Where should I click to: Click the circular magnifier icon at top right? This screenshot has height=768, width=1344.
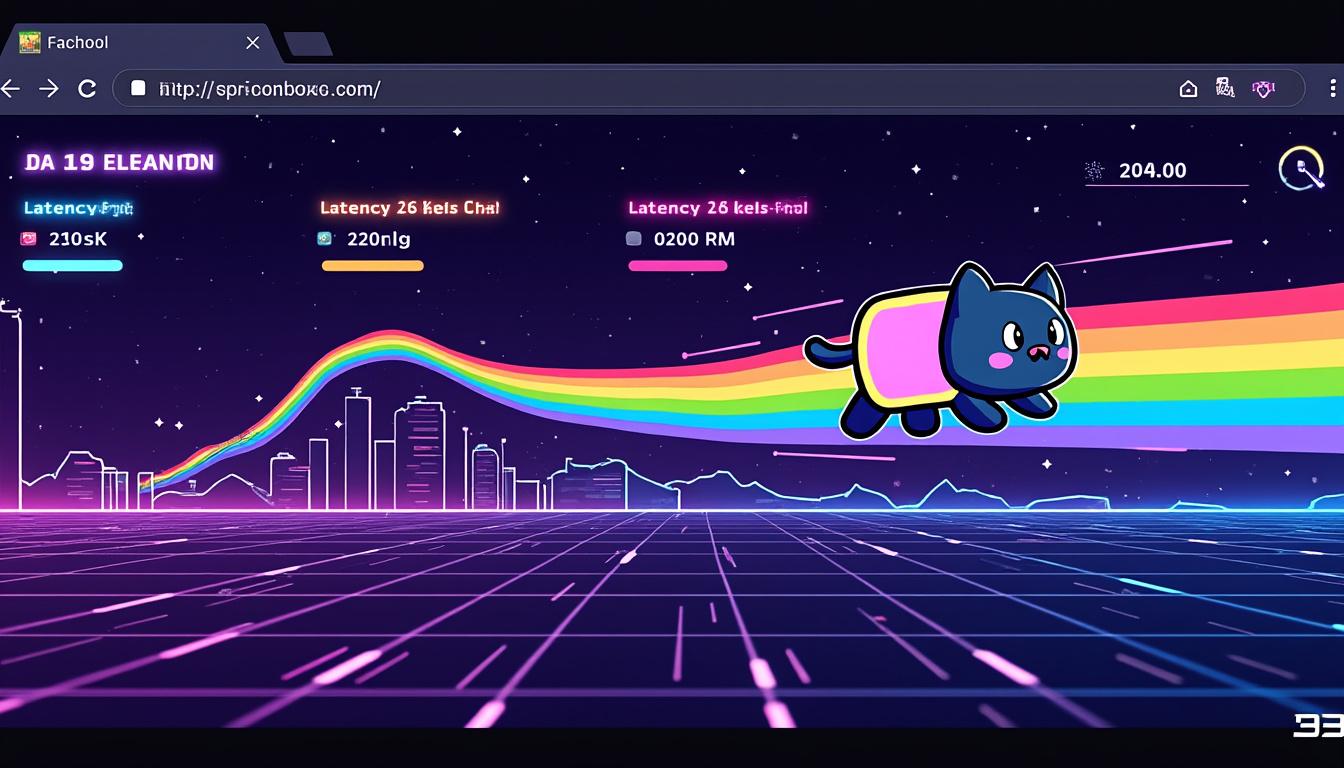click(1300, 169)
